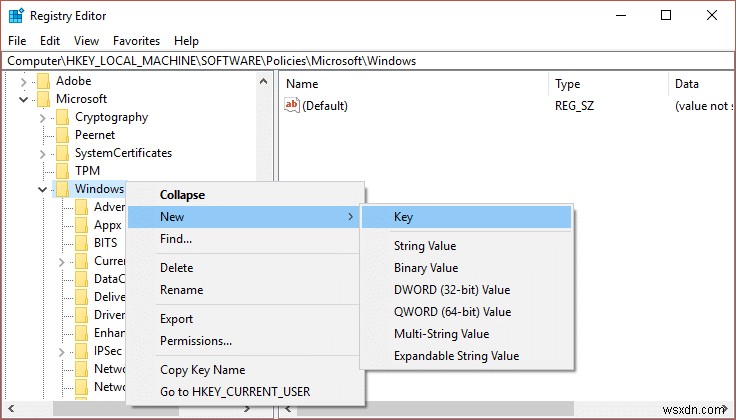Select the Appx tree label
This screenshot has height=420, width=736.
(x=107, y=225)
